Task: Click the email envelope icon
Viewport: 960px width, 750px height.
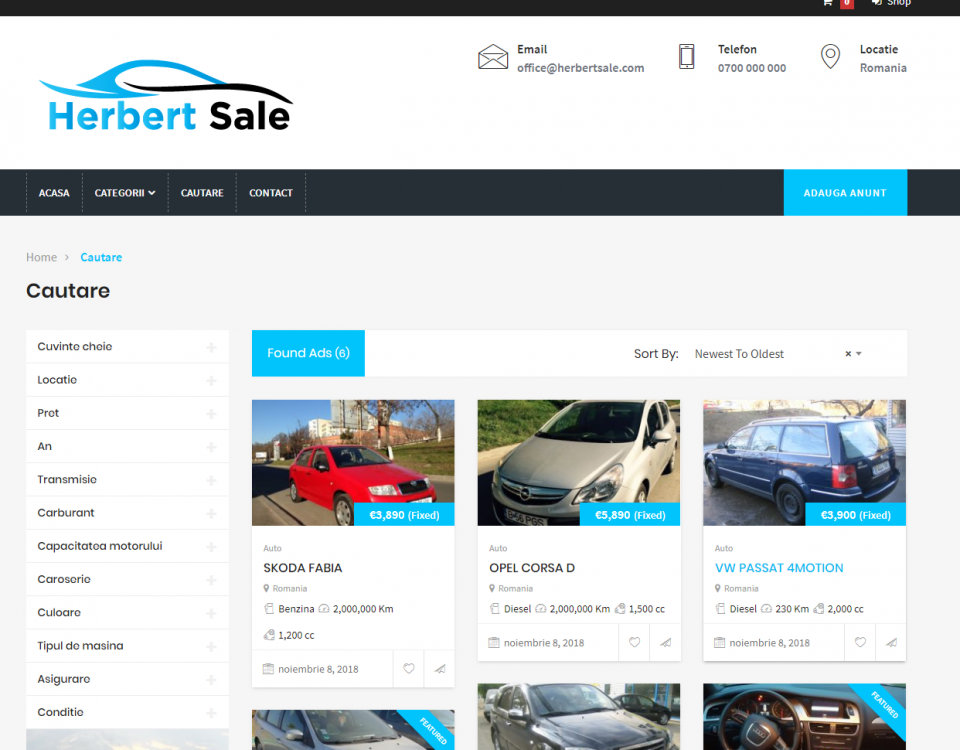Action: (493, 57)
